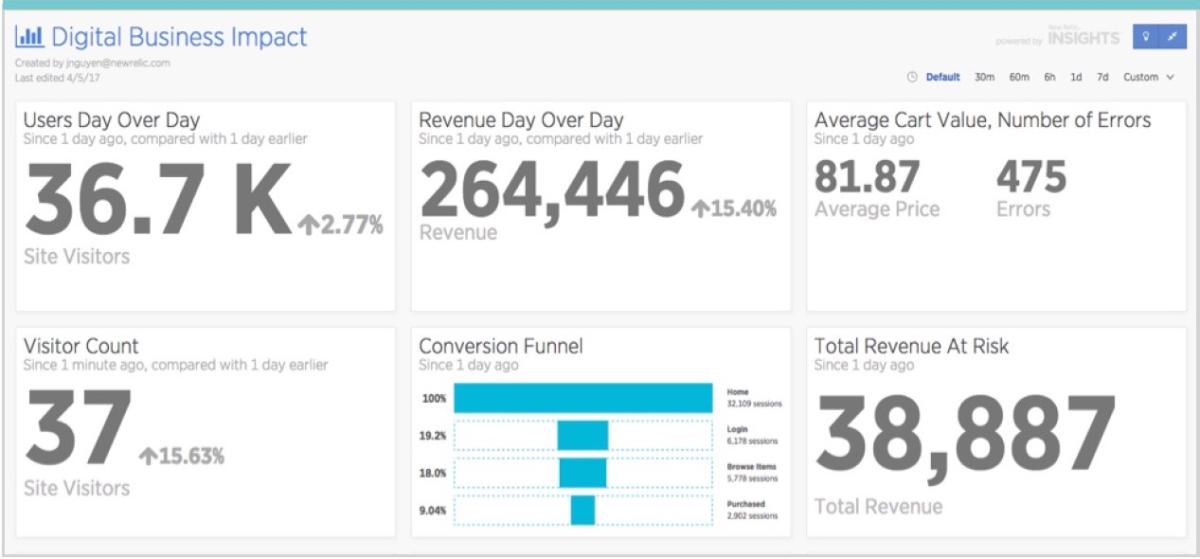The height and width of the screenshot is (559, 1200).
Task: Click the up arrow beside 2.77%
Action: coord(309,225)
